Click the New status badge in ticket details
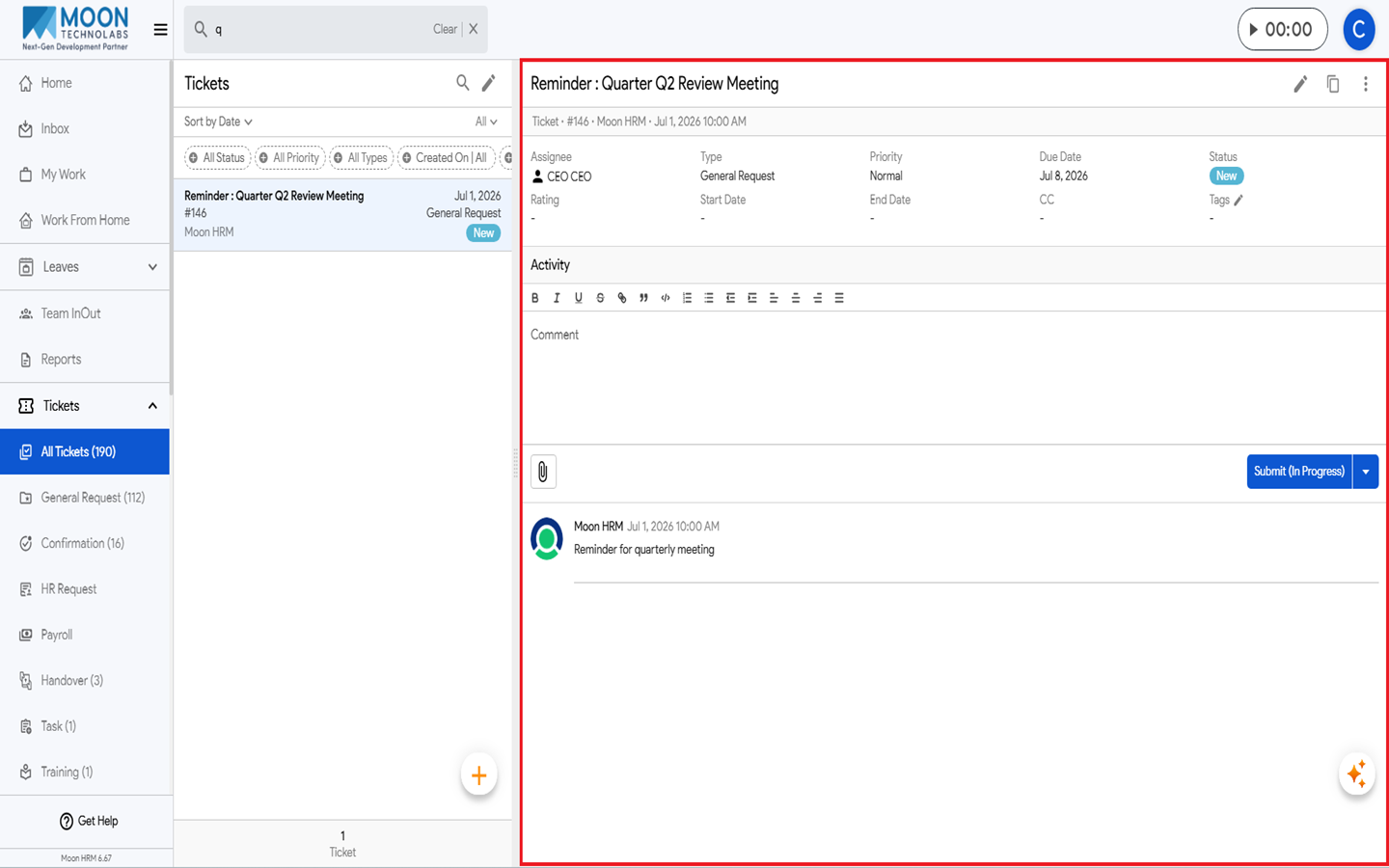 pos(1226,176)
